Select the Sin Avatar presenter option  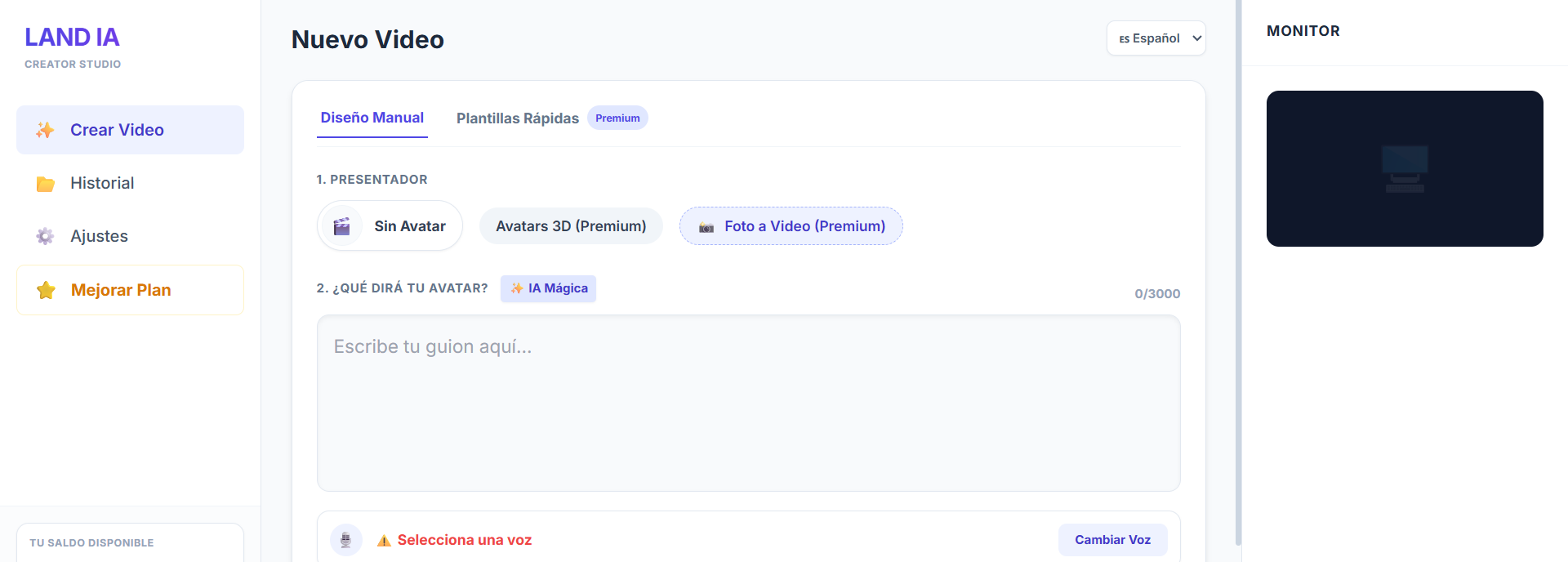(390, 225)
